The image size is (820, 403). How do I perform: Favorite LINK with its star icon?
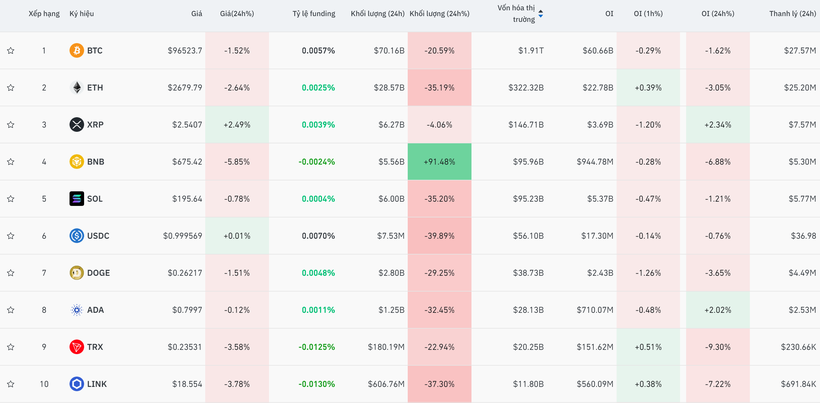tap(10, 384)
